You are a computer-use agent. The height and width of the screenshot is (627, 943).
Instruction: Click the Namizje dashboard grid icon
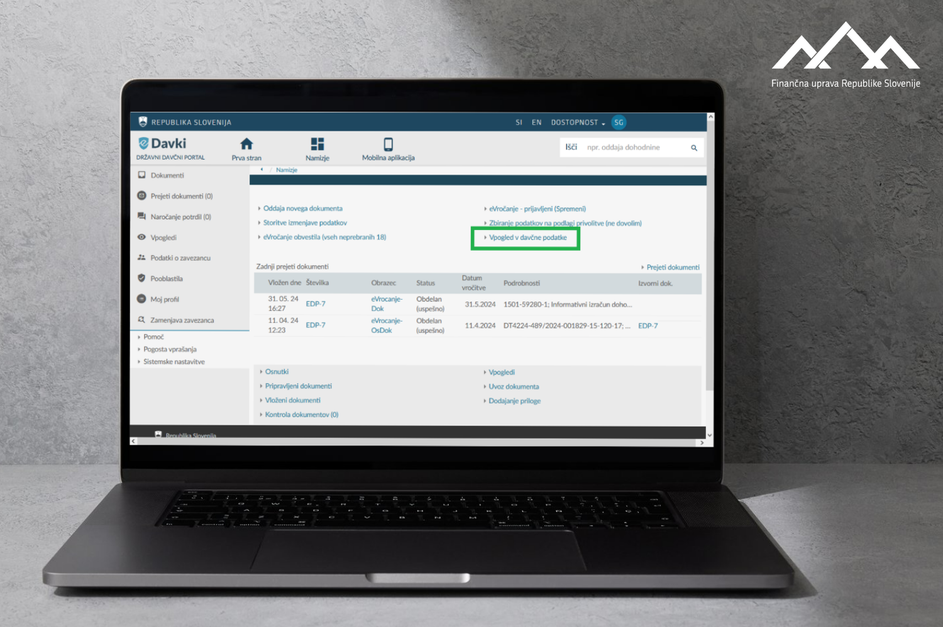[x=317, y=145]
